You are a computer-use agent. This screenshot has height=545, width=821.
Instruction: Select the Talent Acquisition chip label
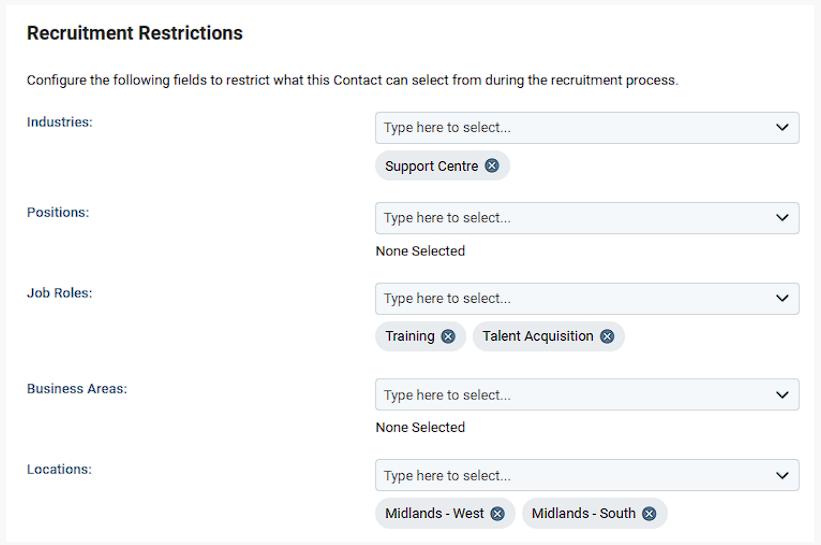pos(538,336)
